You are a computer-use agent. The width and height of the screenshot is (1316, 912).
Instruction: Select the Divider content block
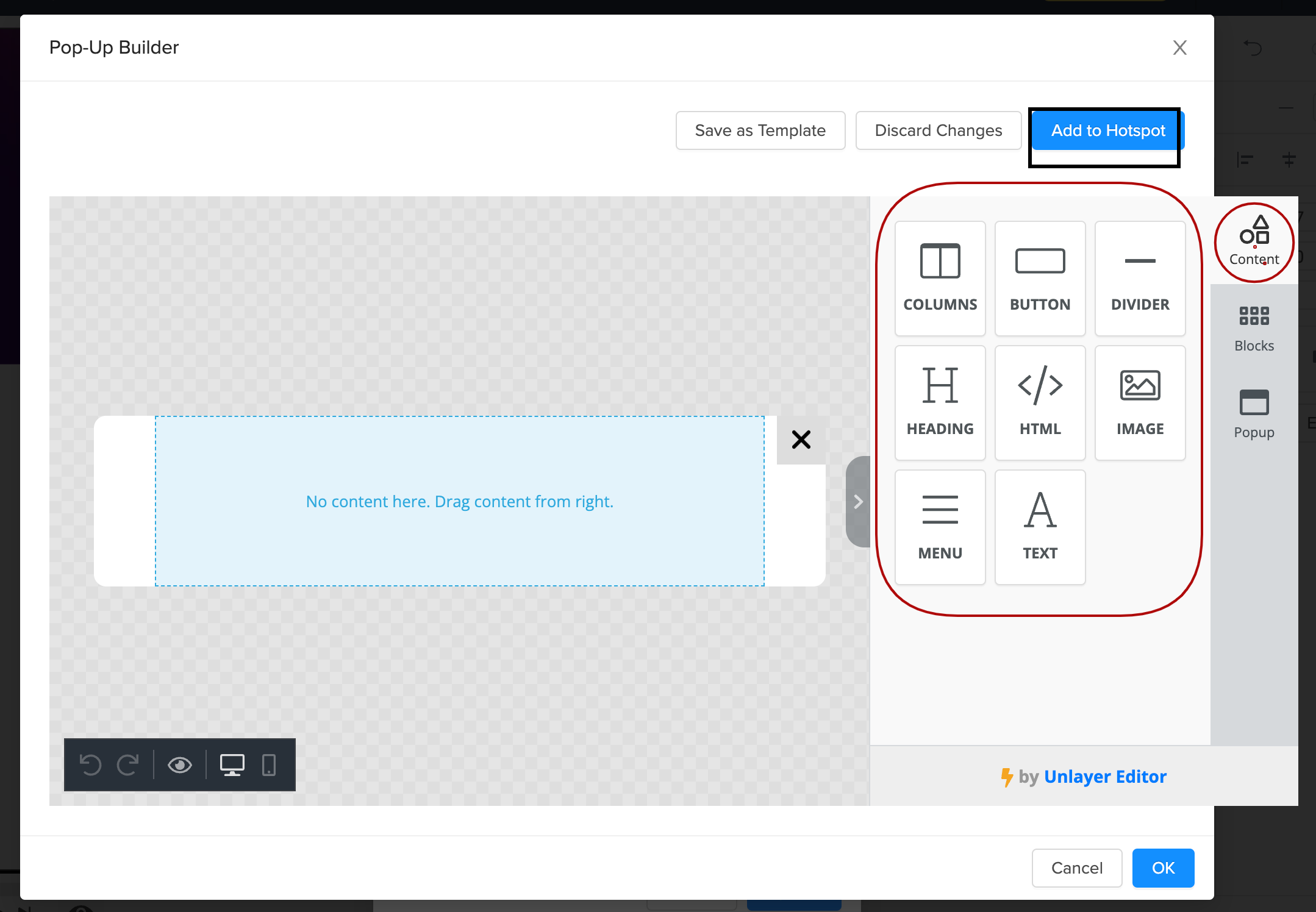(x=1139, y=278)
